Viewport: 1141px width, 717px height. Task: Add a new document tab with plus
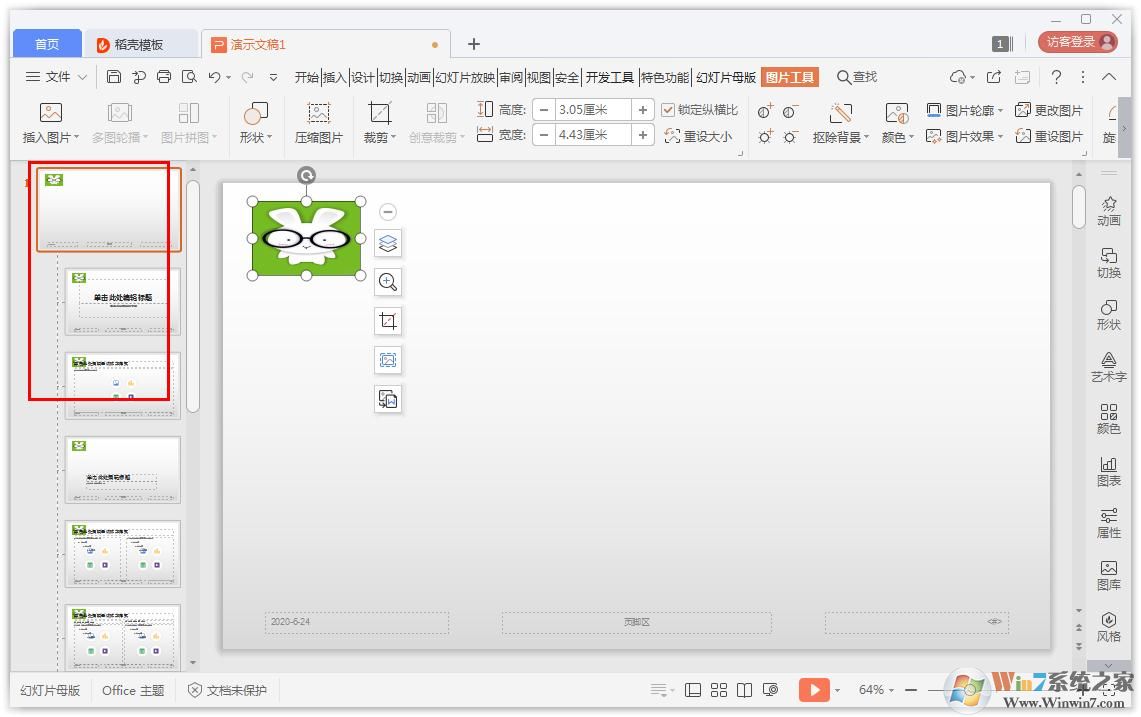pos(474,44)
